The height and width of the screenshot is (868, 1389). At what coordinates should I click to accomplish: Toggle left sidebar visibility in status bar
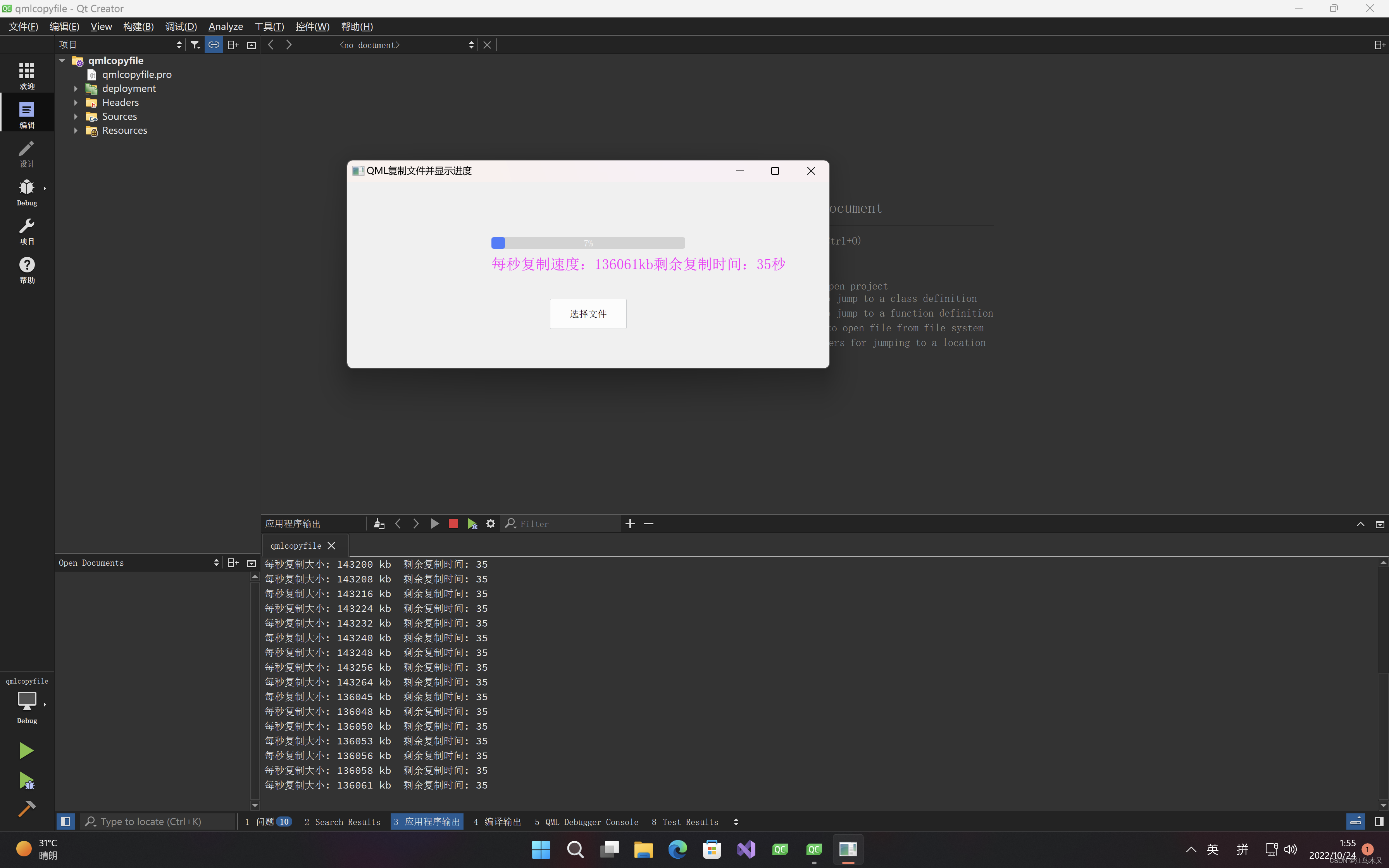[x=65, y=821]
